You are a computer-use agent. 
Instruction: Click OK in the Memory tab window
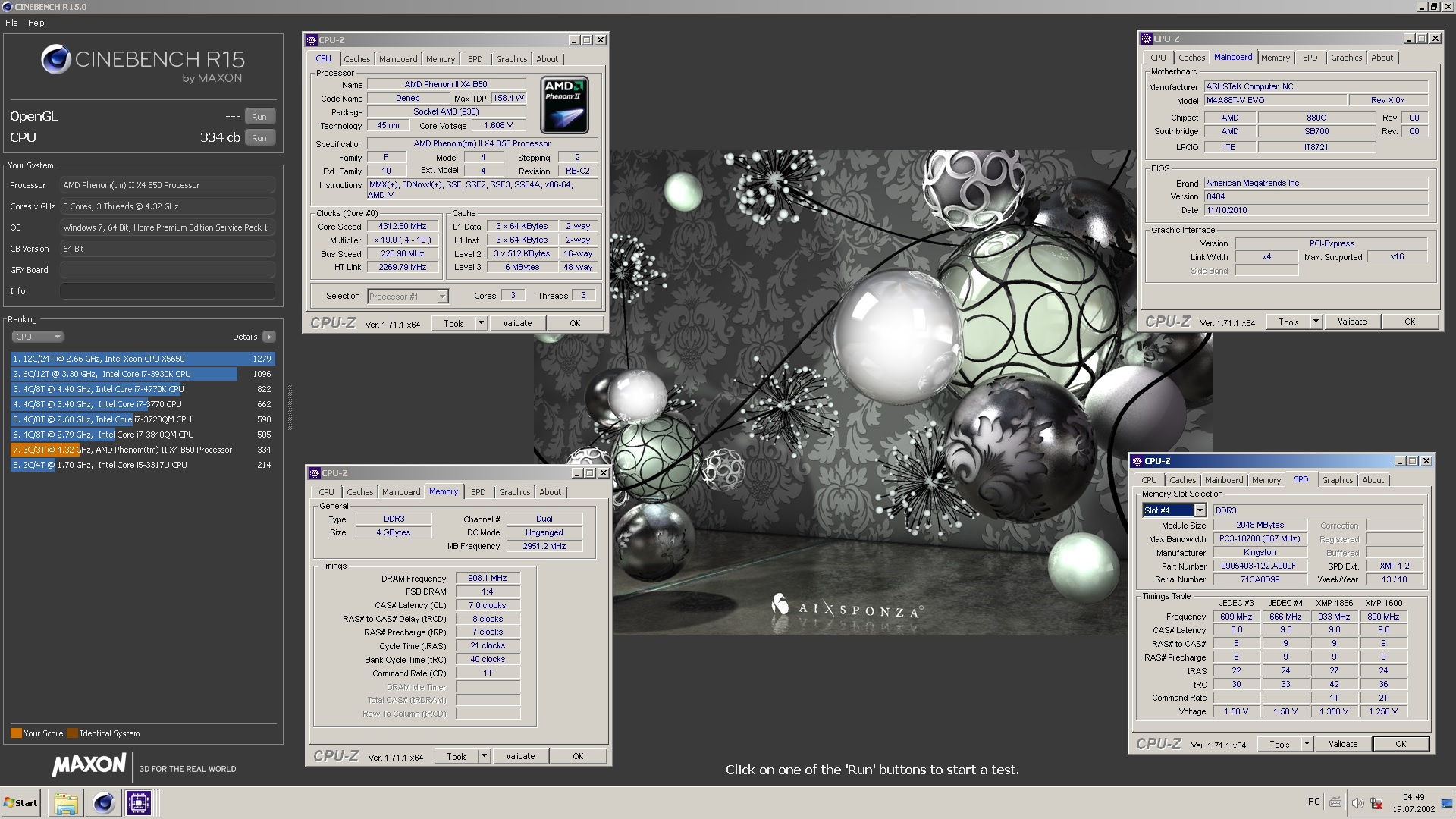(x=578, y=756)
